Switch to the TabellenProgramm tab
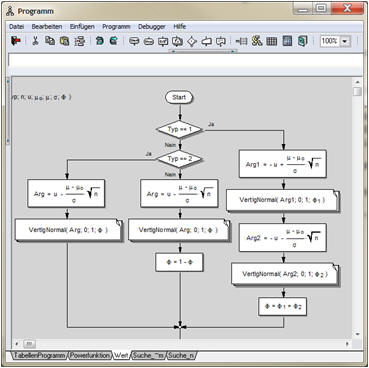369x368 pixels. [x=39, y=355]
